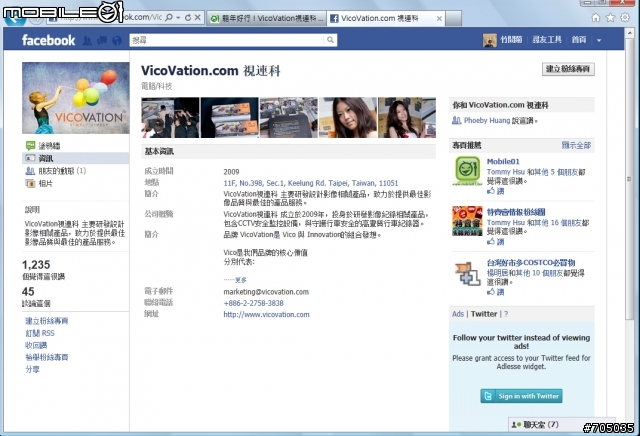
Task: Open the user profile avatar in header
Action: point(489,40)
